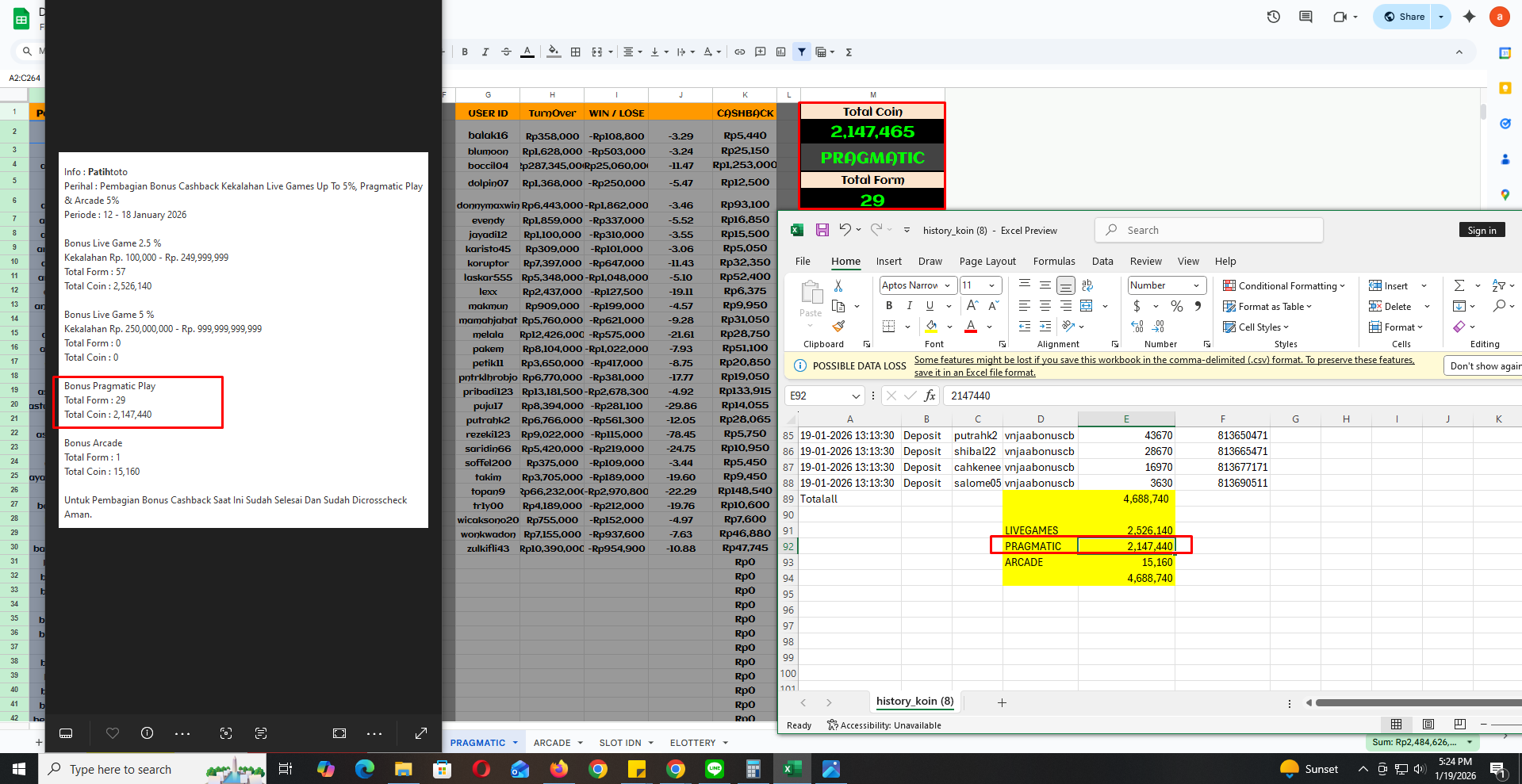Toggle Underline in Excel Font group
Viewport: 1522px width, 784px height.
coord(930,306)
